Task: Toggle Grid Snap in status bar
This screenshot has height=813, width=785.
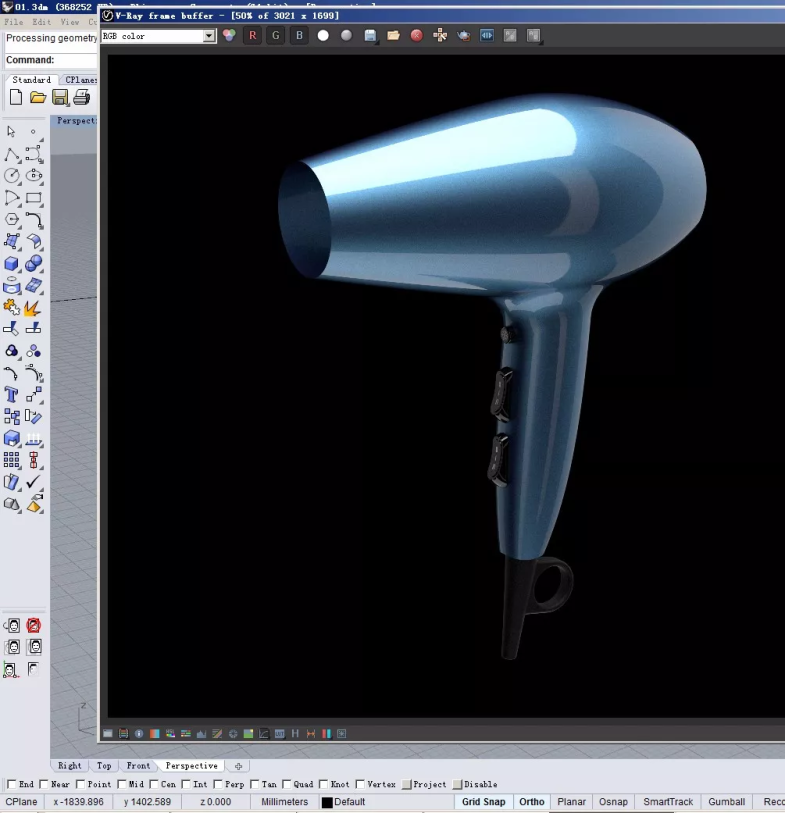Action: tap(483, 802)
